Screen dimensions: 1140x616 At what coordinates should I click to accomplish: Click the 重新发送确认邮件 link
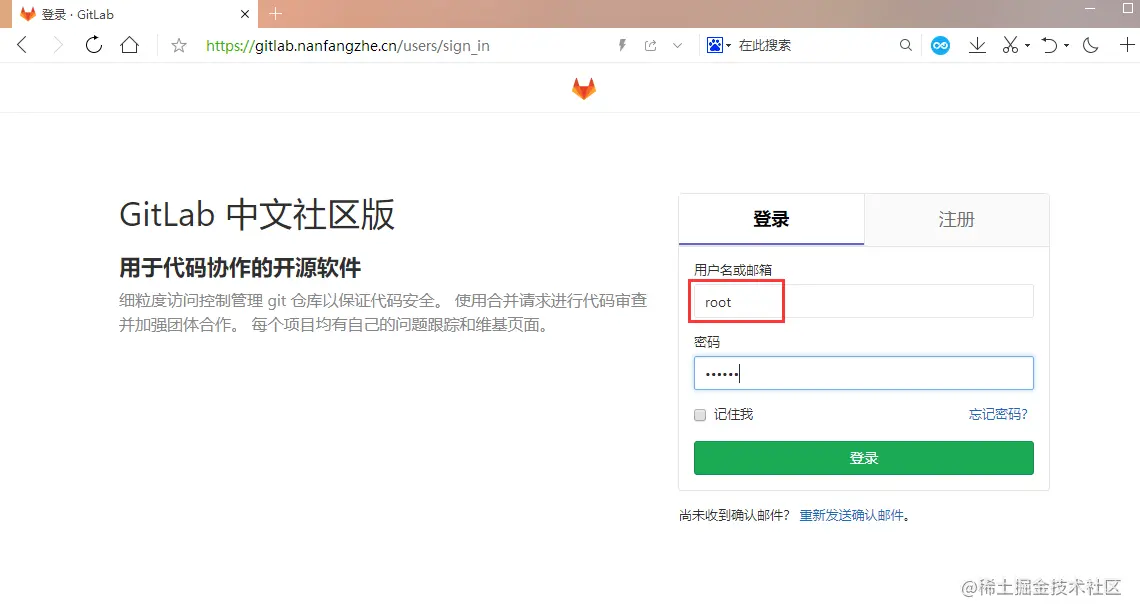[x=852, y=515]
